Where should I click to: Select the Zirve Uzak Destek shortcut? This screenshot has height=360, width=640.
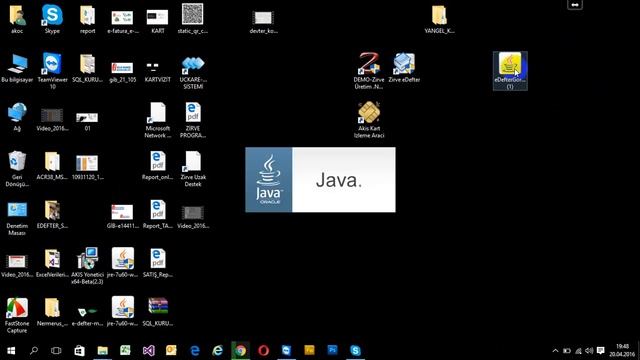(x=193, y=169)
